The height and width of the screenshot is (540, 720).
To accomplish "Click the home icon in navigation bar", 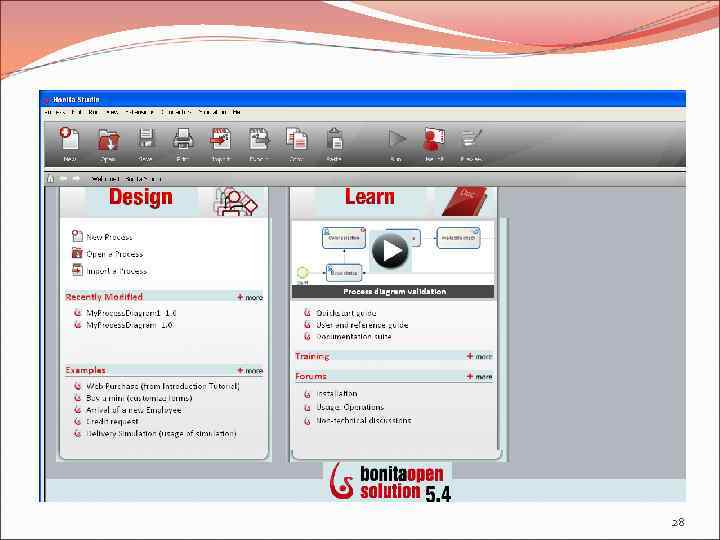I will tap(51, 179).
